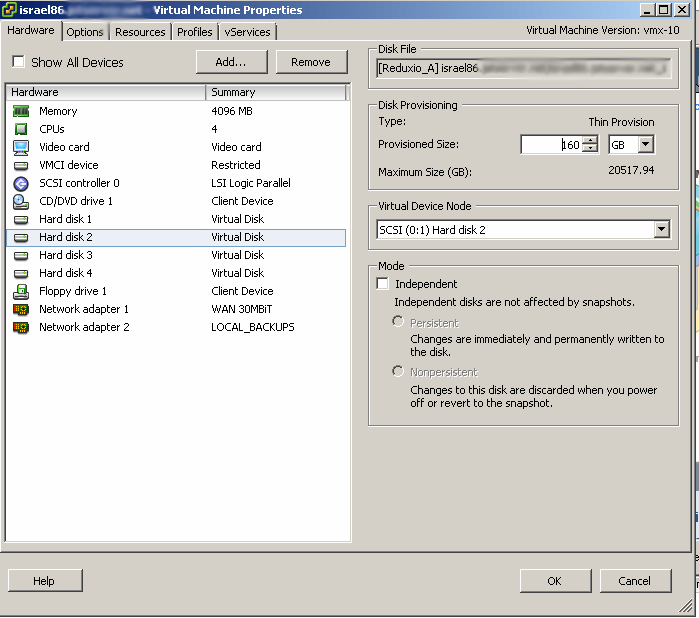Click the Floppy drive 1 icon
699x618 pixels.
[21, 292]
